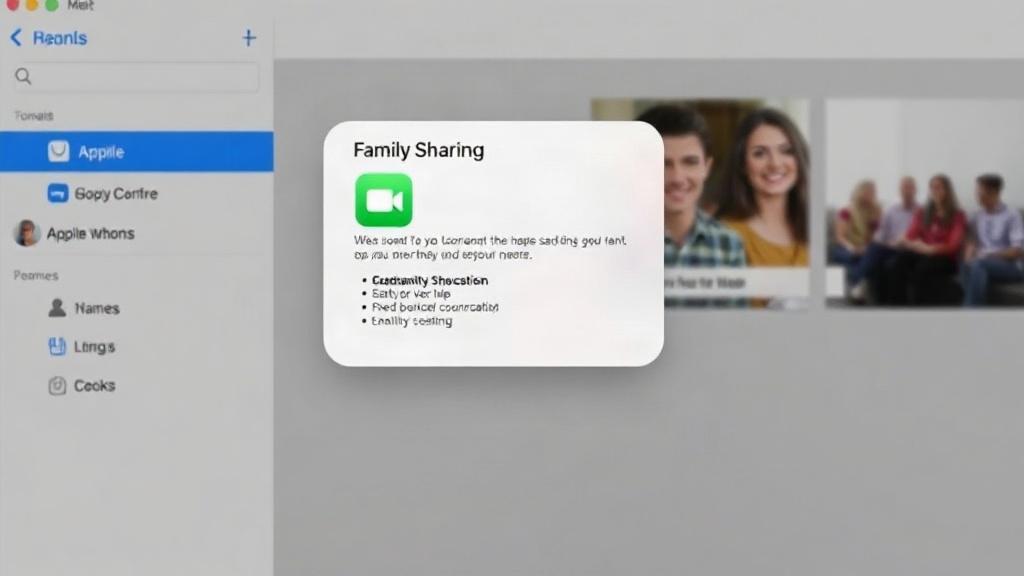Click the plus add button in sidebar
This screenshot has height=576, width=1024.
pos(249,38)
